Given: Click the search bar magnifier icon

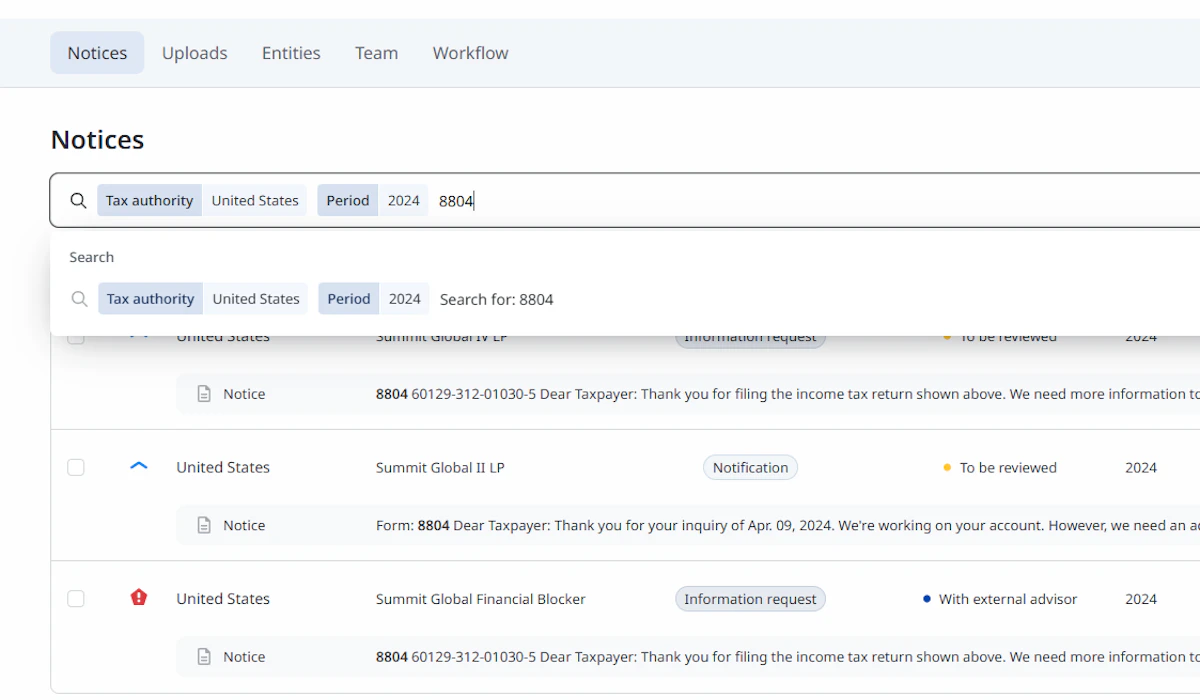Looking at the screenshot, I should 78,200.
